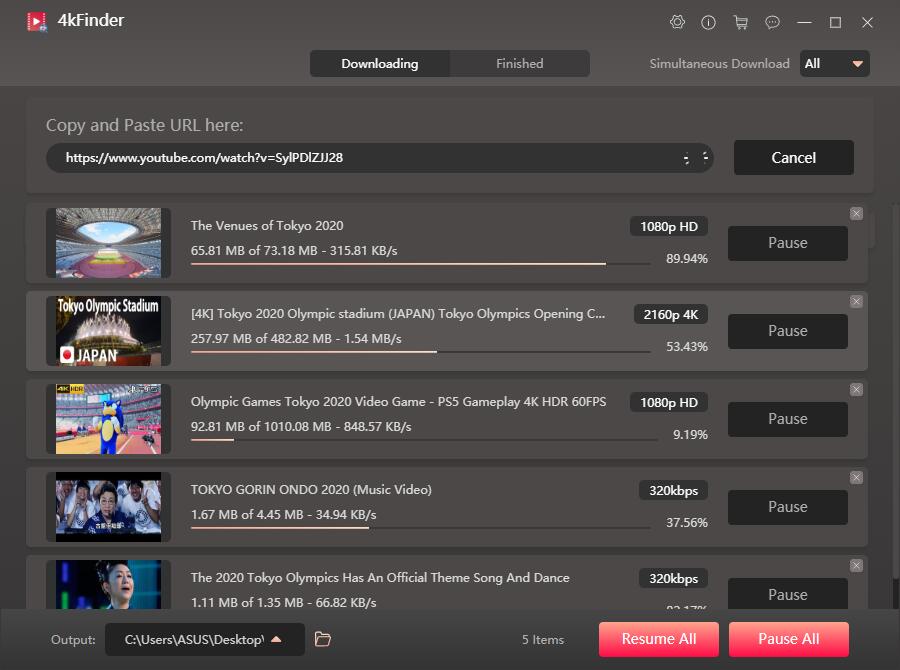The height and width of the screenshot is (670, 900).
Task: Expand the output path dropdown
Action: [276, 639]
